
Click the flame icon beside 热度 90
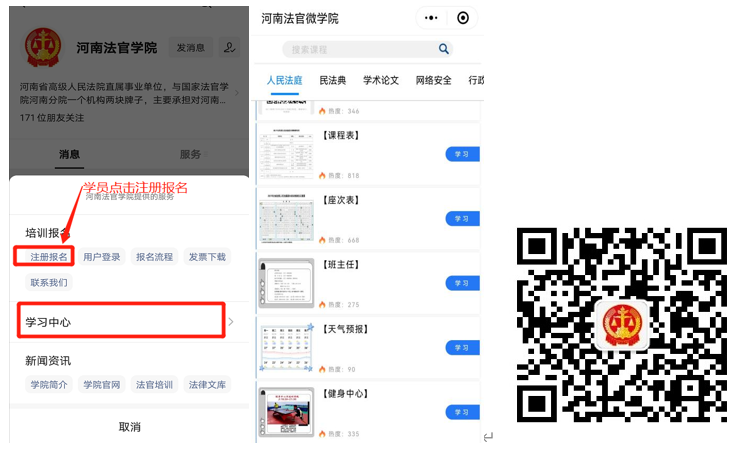click(322, 369)
